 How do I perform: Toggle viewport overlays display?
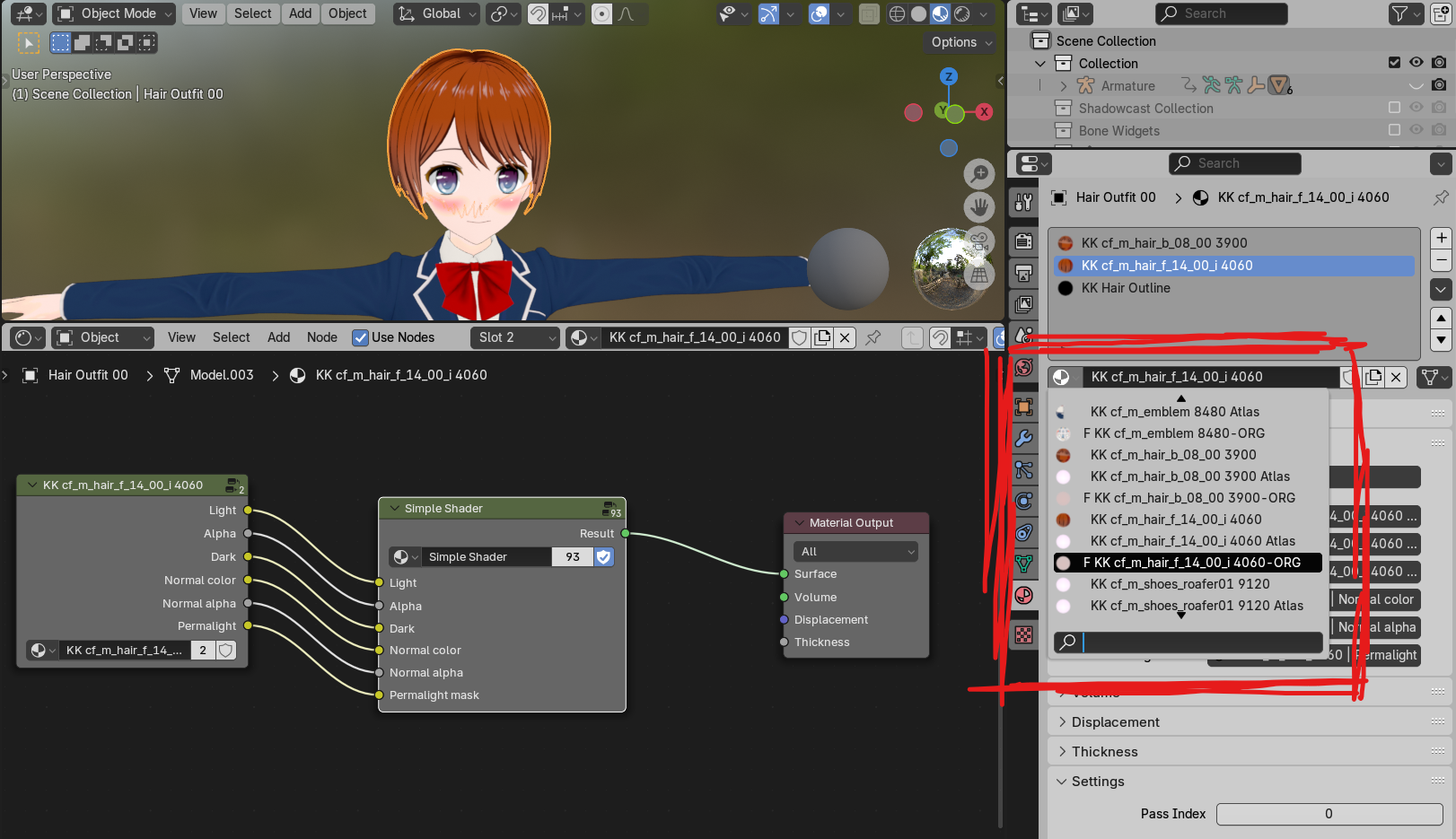tap(819, 13)
